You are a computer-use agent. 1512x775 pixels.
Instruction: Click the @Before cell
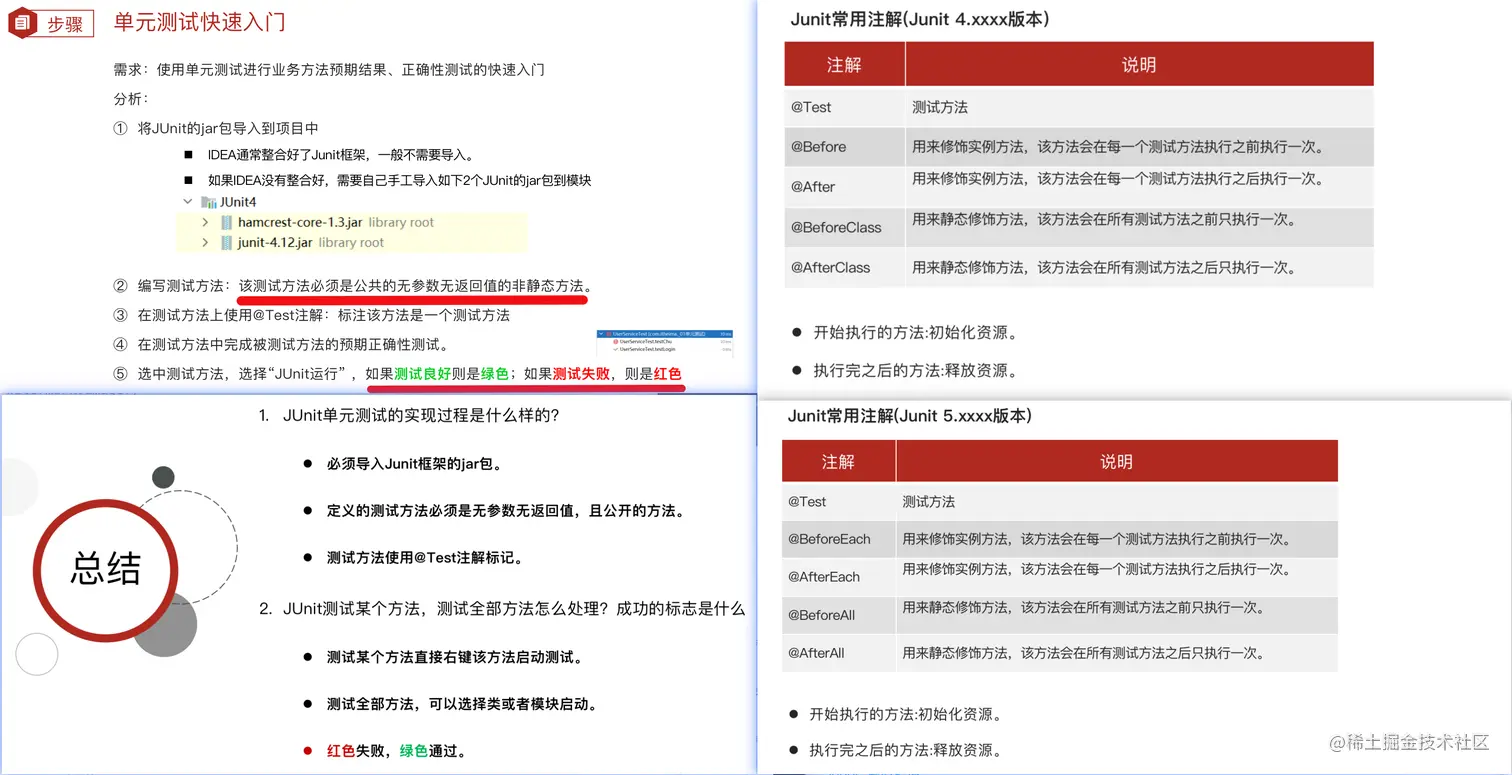pos(844,147)
